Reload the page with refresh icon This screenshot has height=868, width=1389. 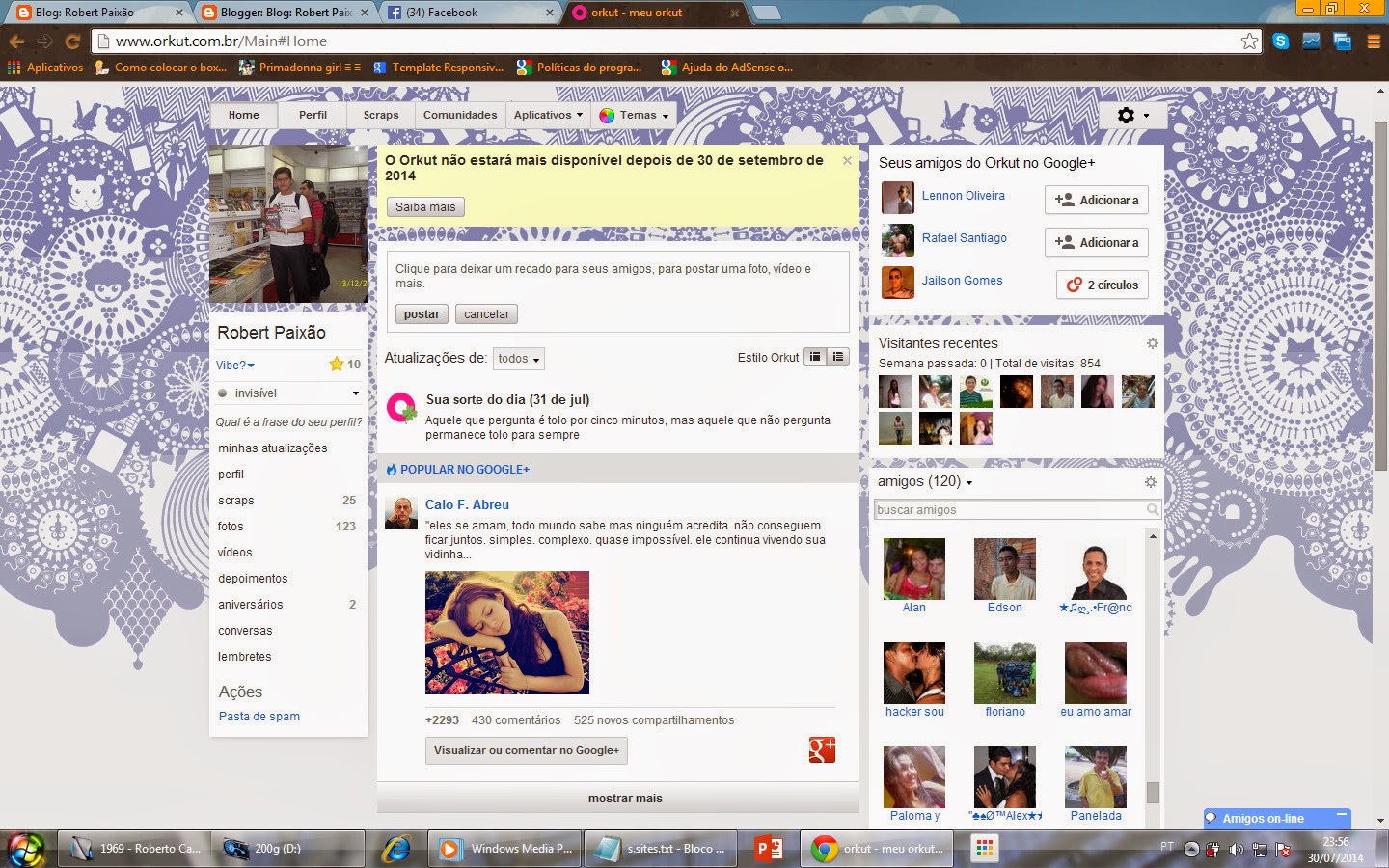pyautogui.click(x=72, y=41)
